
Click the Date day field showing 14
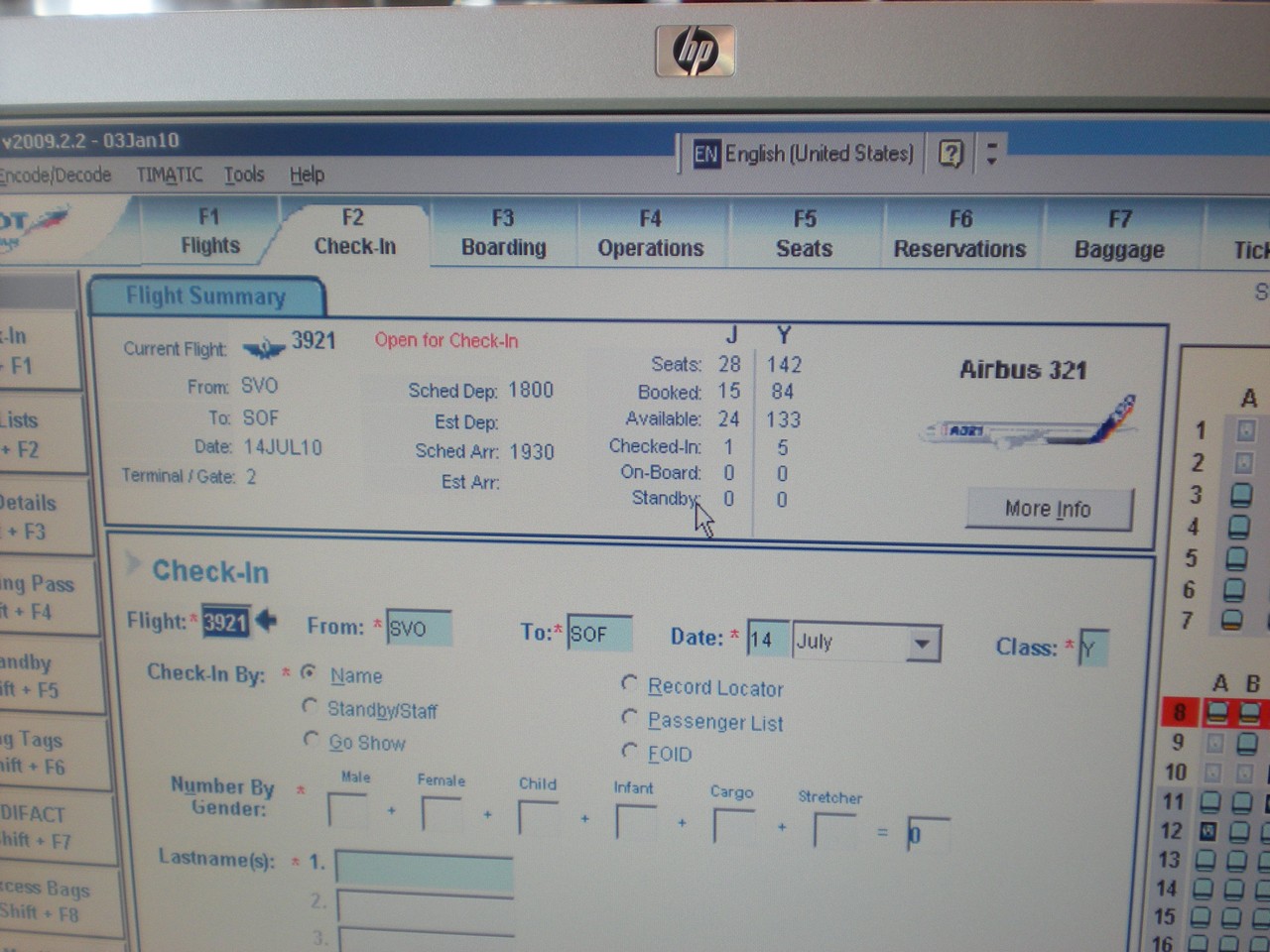coord(768,639)
